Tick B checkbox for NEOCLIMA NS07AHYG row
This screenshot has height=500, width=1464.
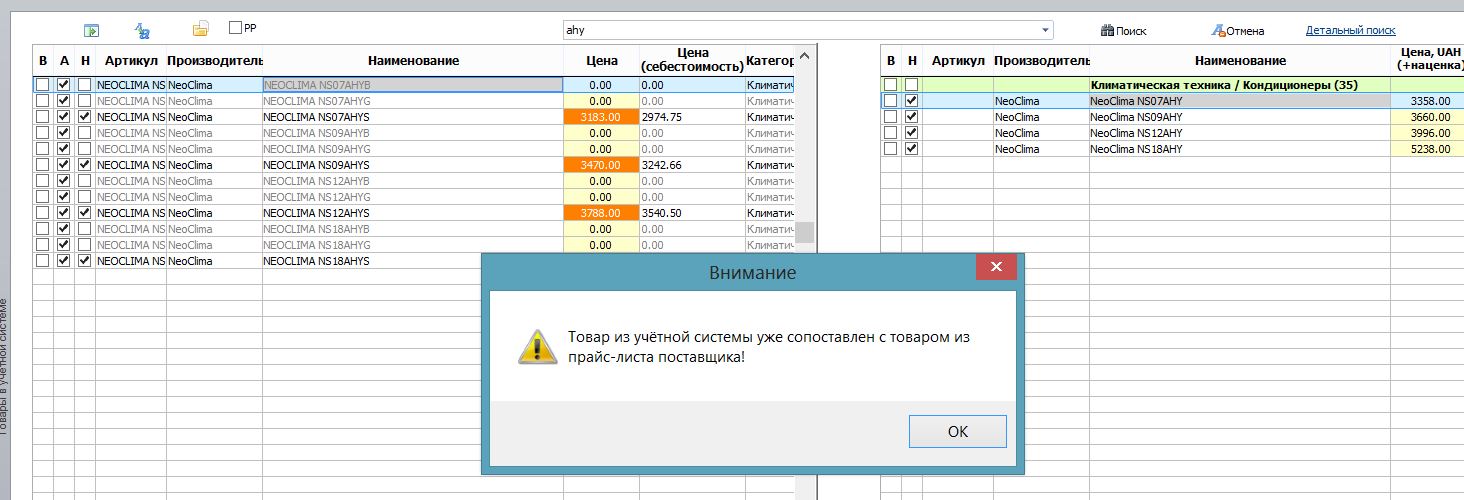42,101
